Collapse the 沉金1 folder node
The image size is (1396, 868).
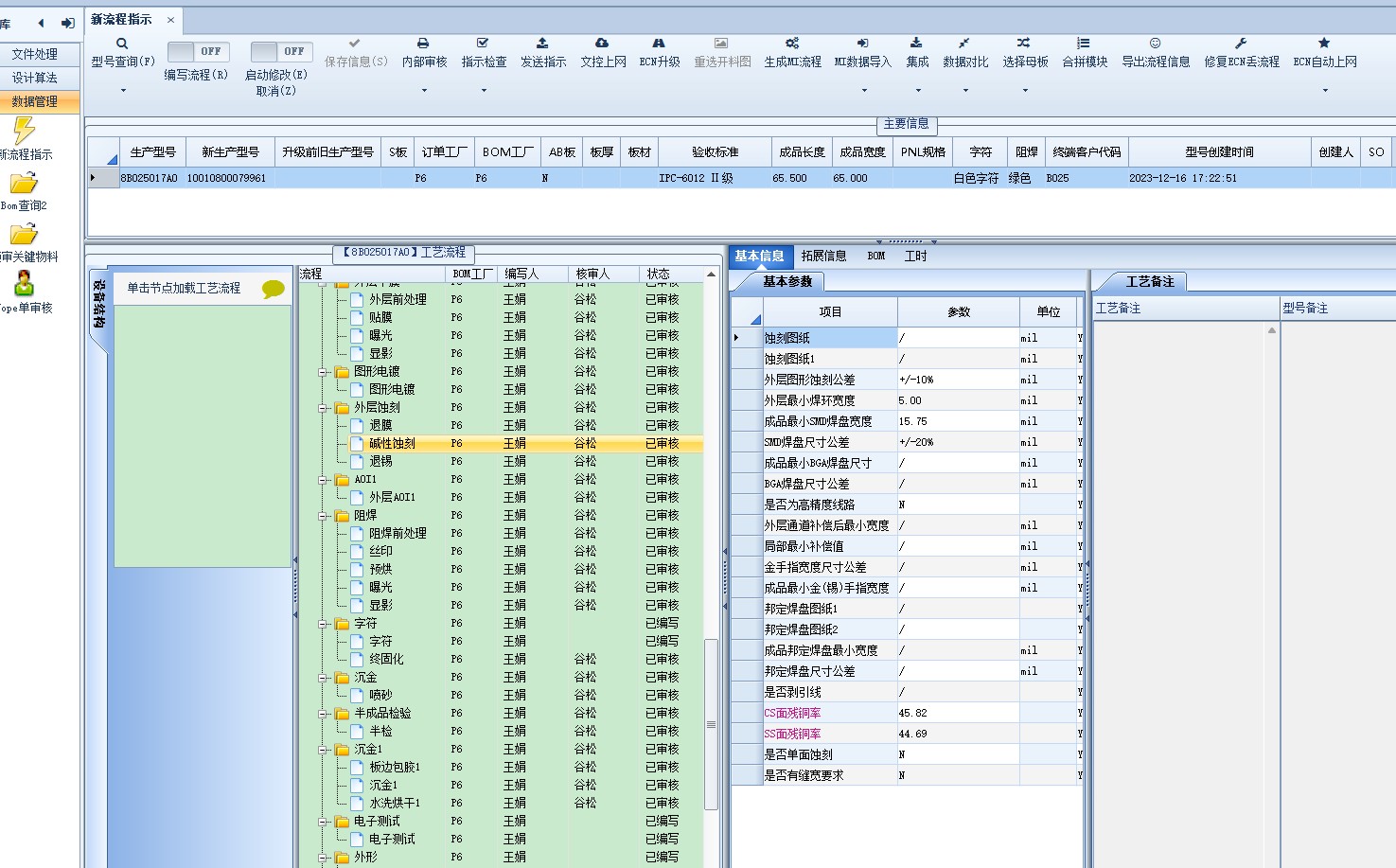pyautogui.click(x=323, y=750)
